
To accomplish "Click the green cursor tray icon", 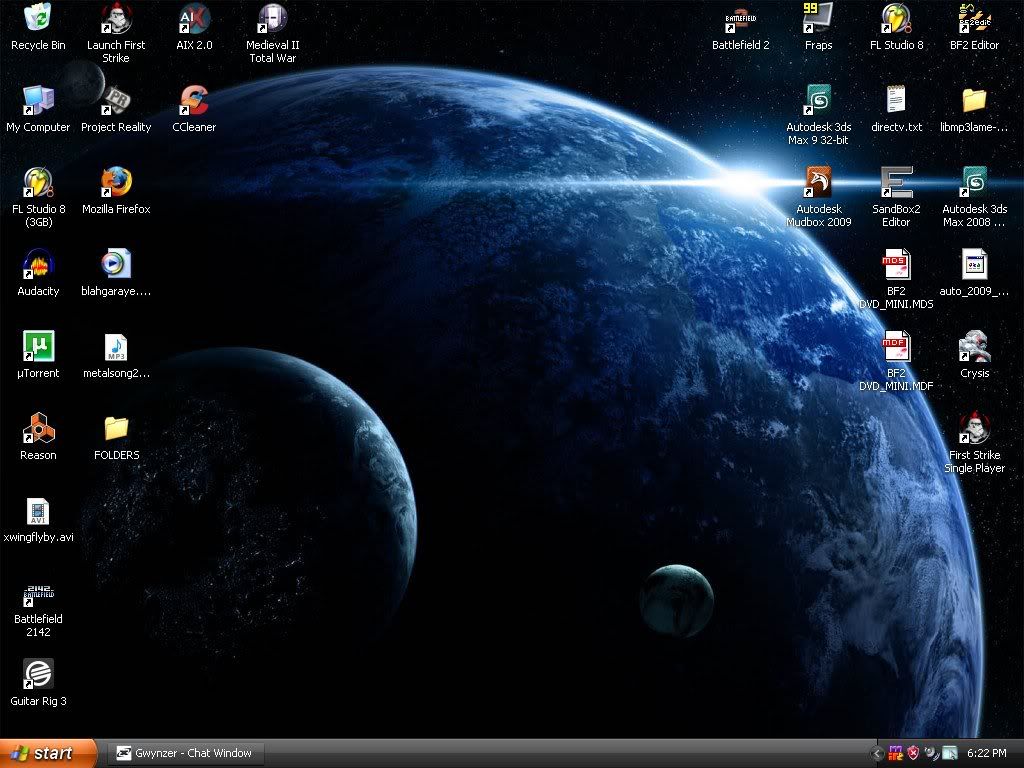I will pos(950,753).
